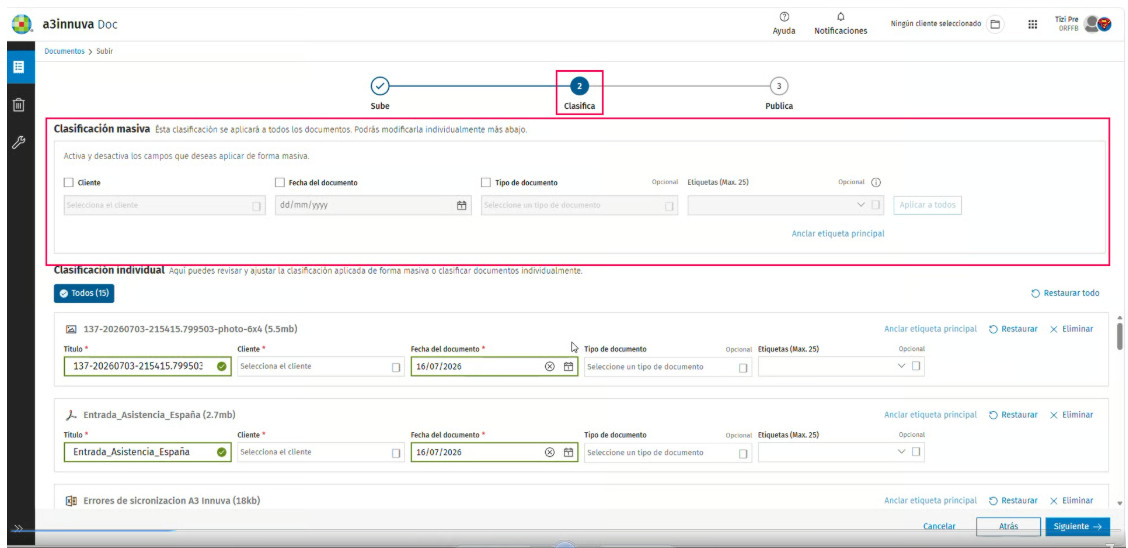Eliminar the 137-20260703 photo document

(1071, 329)
